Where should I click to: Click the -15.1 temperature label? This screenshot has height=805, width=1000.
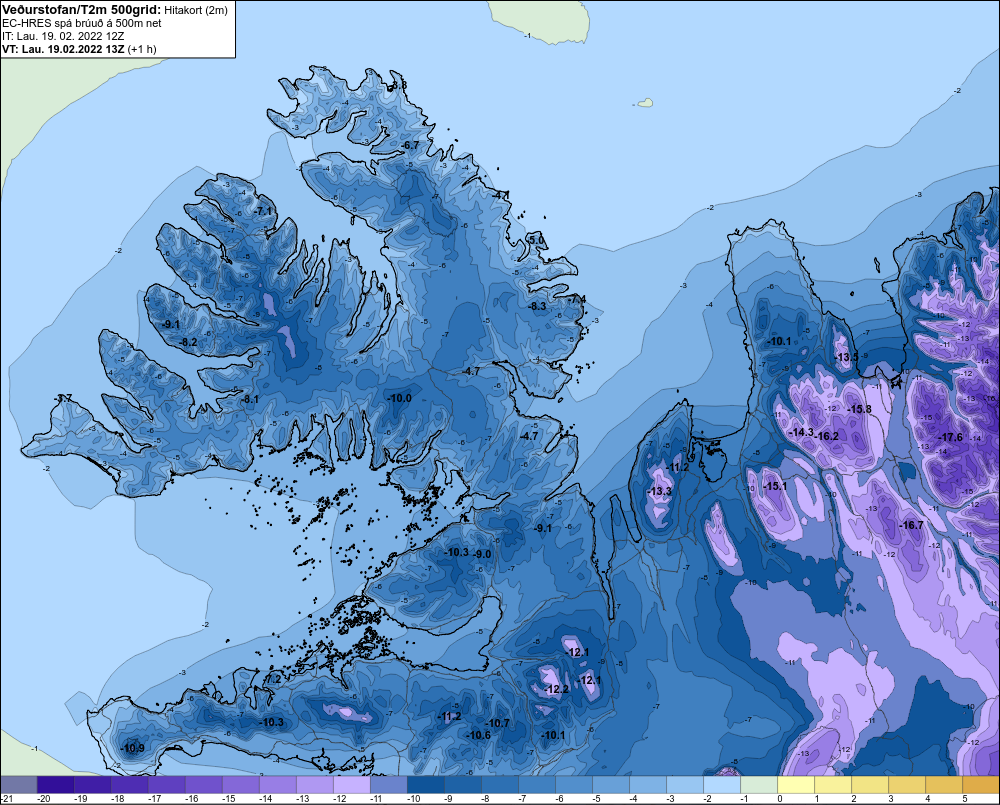(x=775, y=486)
